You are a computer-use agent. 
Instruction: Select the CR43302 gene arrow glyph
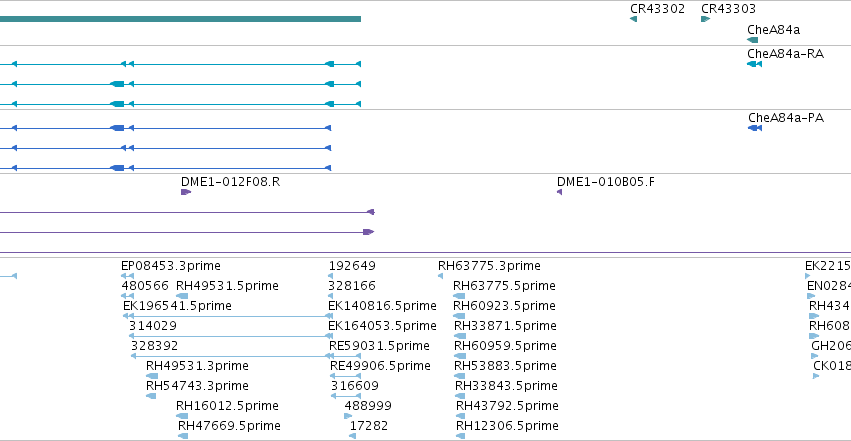[633, 19]
